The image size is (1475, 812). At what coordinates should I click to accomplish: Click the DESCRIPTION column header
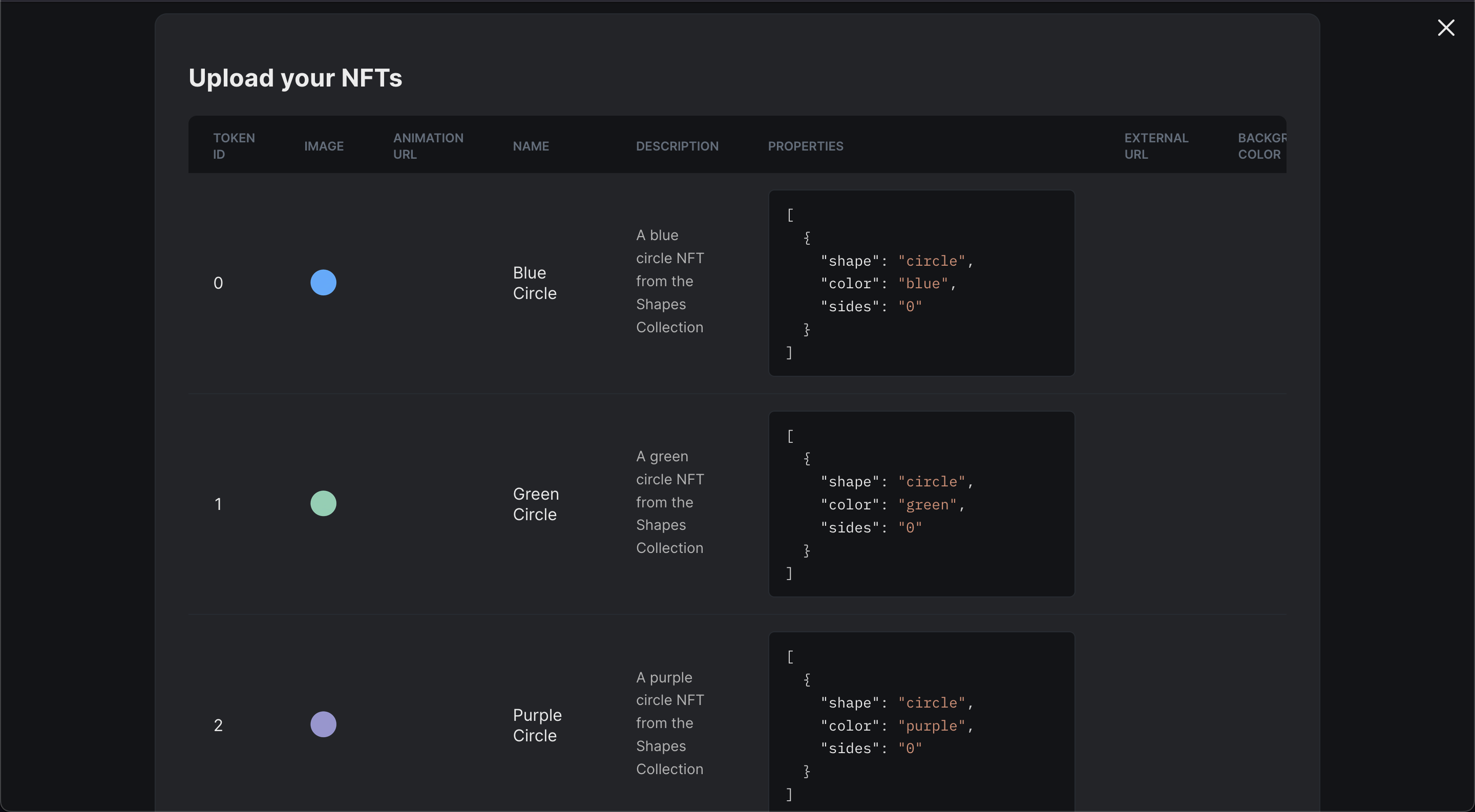[x=678, y=145]
